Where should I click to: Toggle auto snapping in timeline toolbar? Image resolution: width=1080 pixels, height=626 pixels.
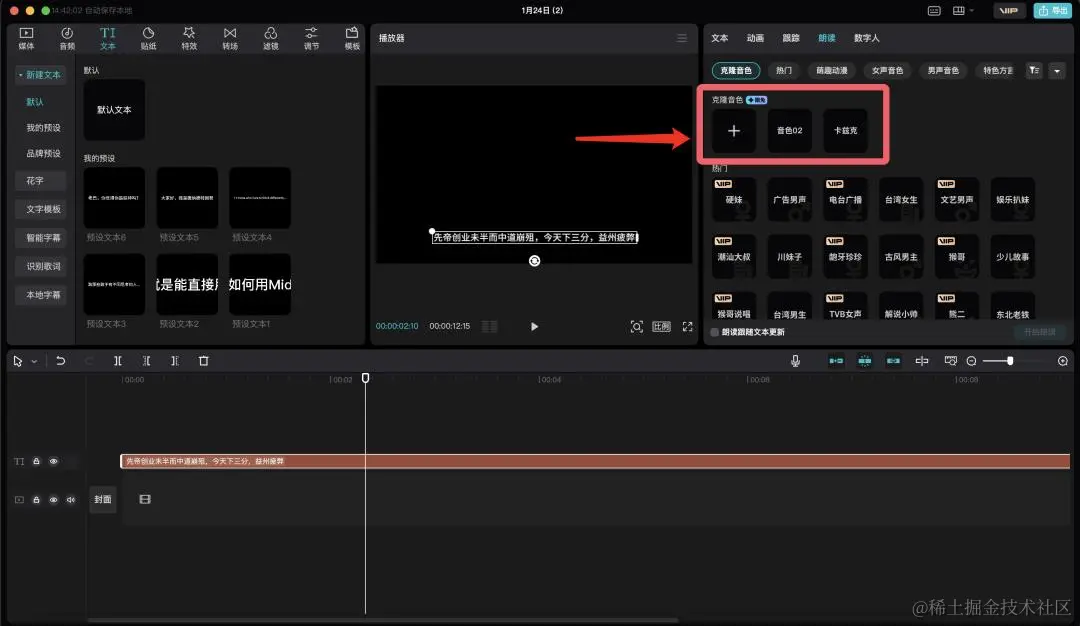(864, 361)
